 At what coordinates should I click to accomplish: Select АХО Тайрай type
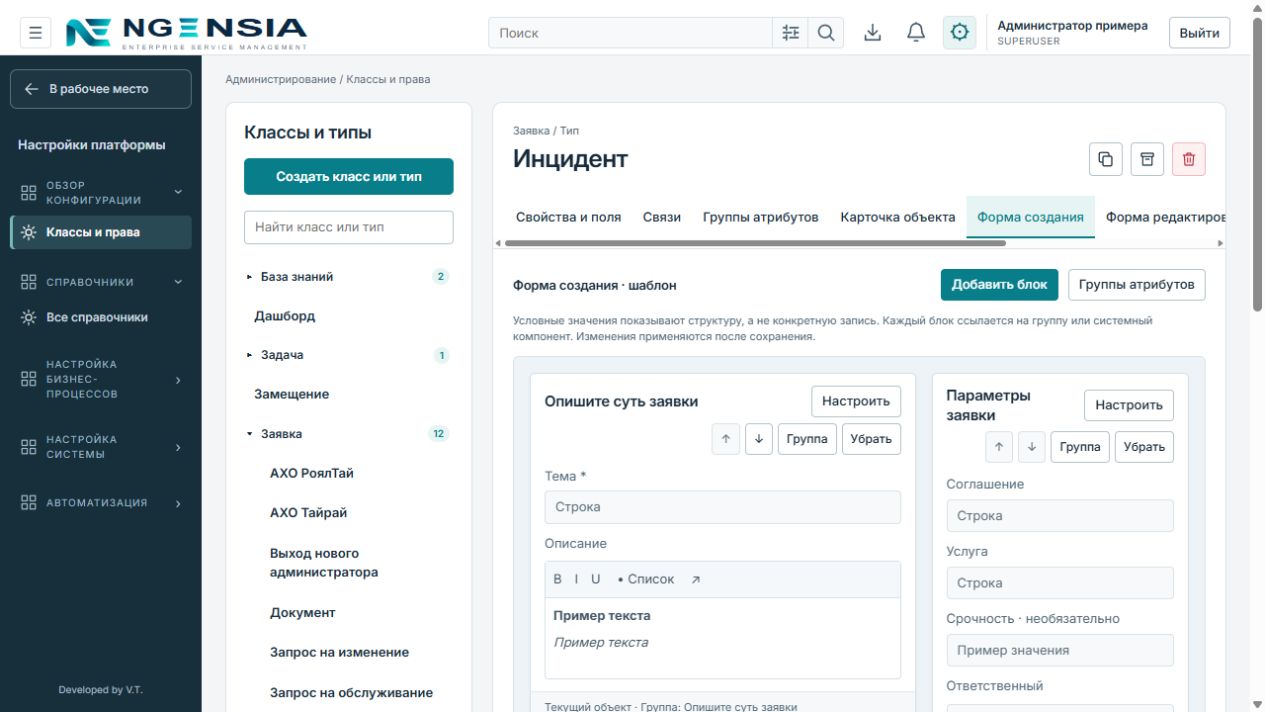308,513
